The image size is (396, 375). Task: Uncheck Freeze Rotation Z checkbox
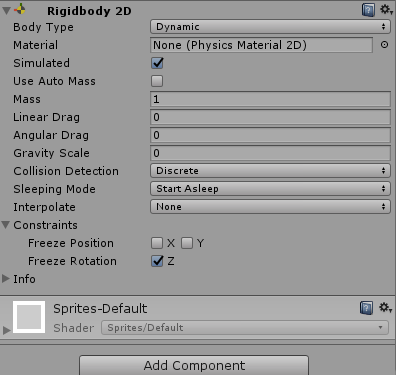pyautogui.click(x=157, y=261)
